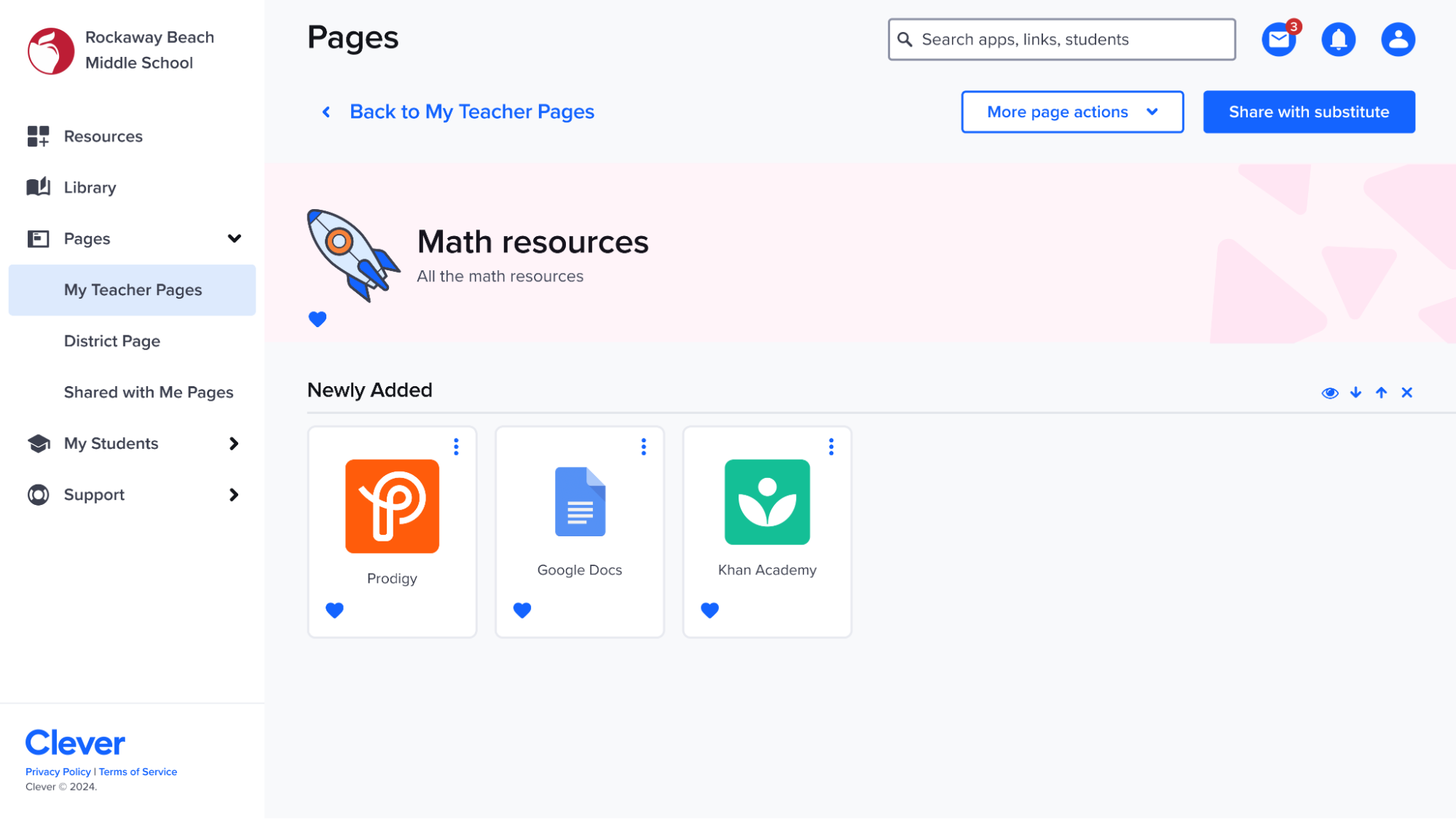Open Shared with Me Pages

pos(148,392)
